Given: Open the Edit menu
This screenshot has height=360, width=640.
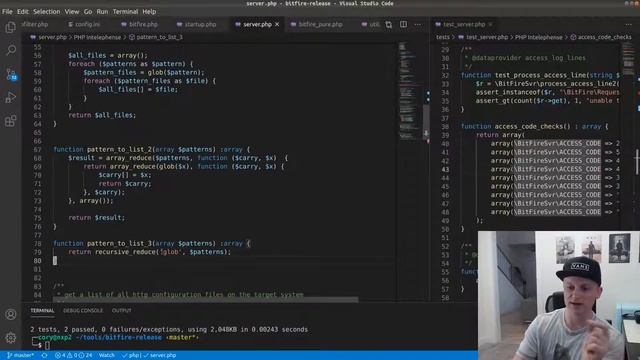Looking at the screenshot, I should [22, 11].
